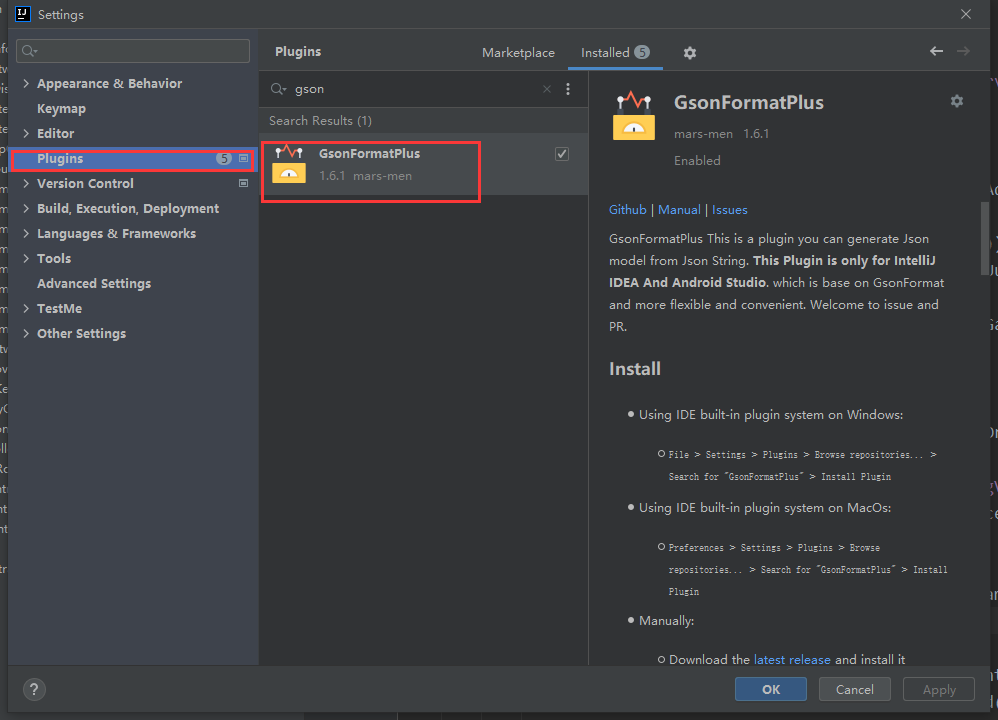Click the Apply button
This screenshot has width=998, height=720.
pos(939,689)
